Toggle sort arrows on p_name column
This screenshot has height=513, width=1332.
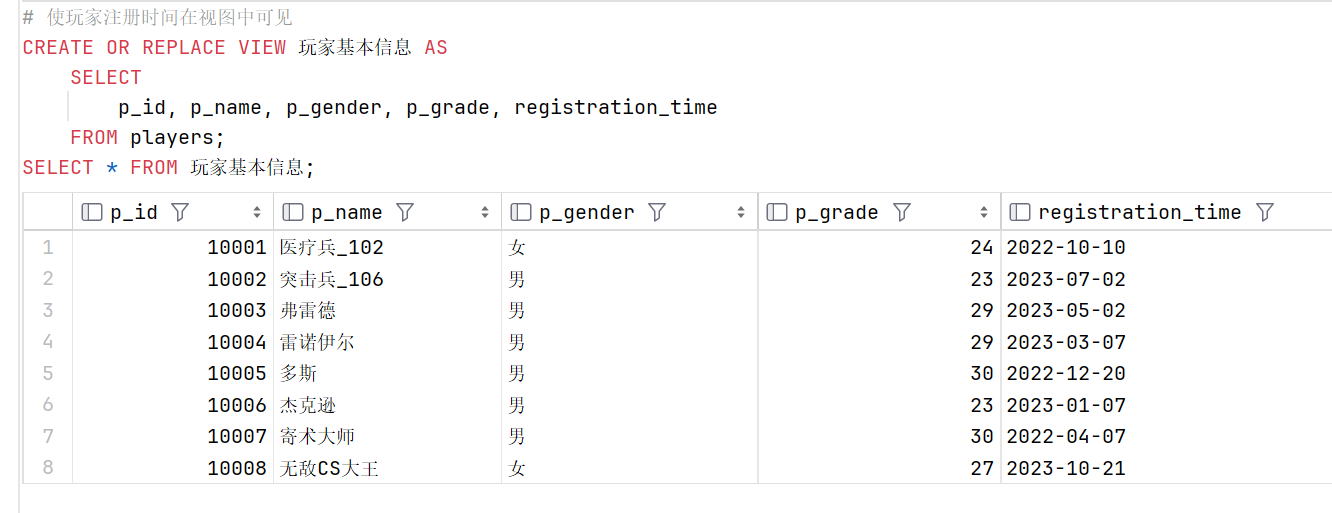tap(485, 212)
